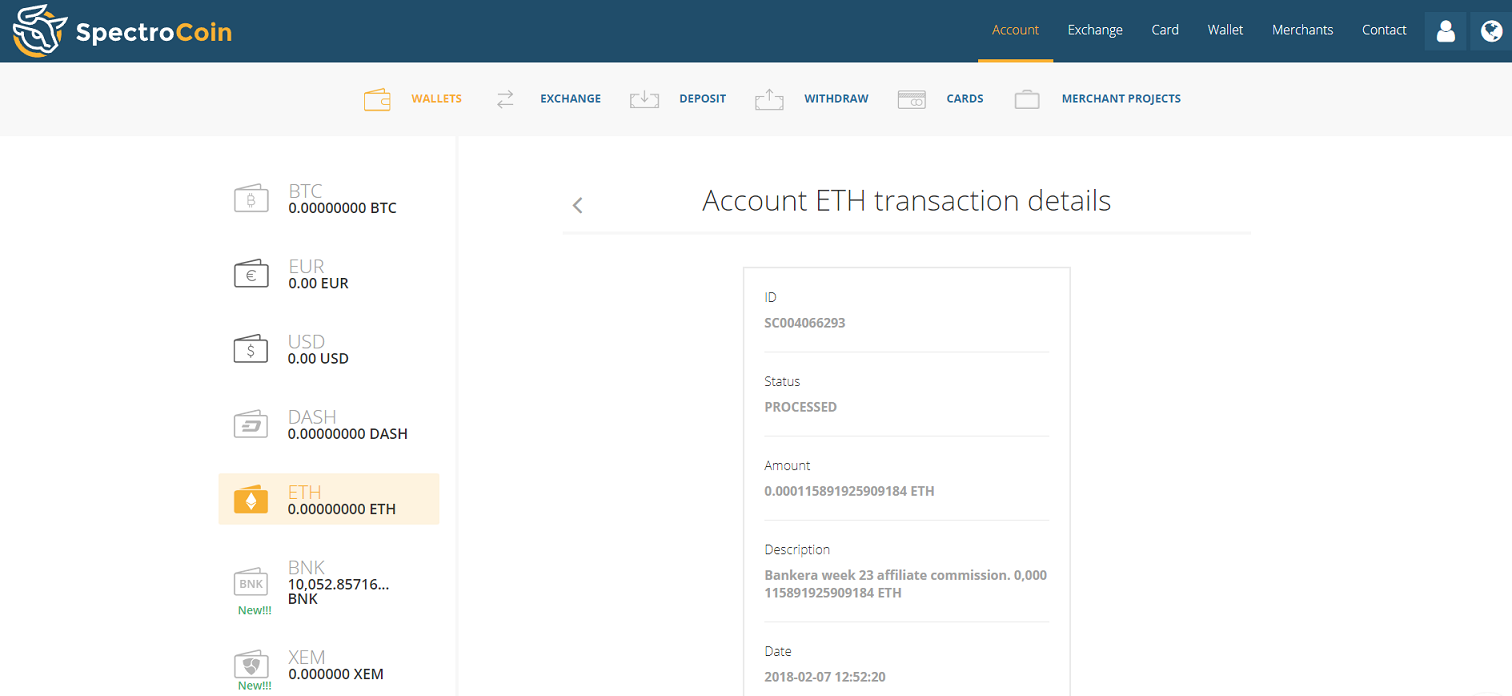
Task: Click the PROCESSED status value
Action: 800,407
